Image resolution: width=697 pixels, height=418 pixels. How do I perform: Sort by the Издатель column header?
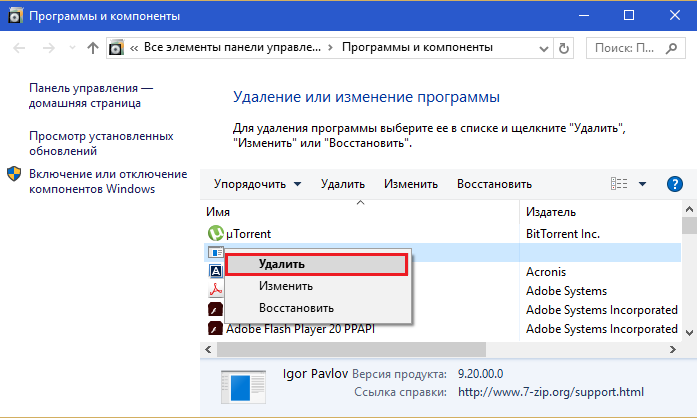[551, 212]
